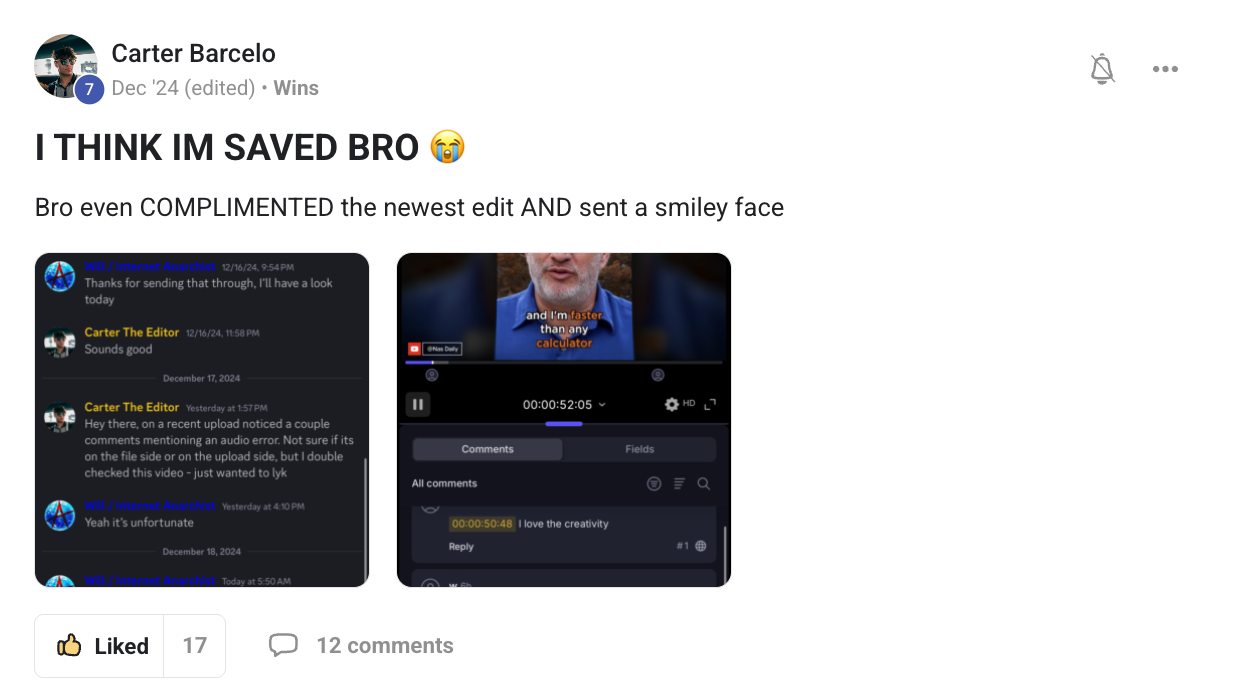The width and height of the screenshot is (1236, 692).
Task: Click Carter Barcelo's profile avatar
Action: (66, 66)
